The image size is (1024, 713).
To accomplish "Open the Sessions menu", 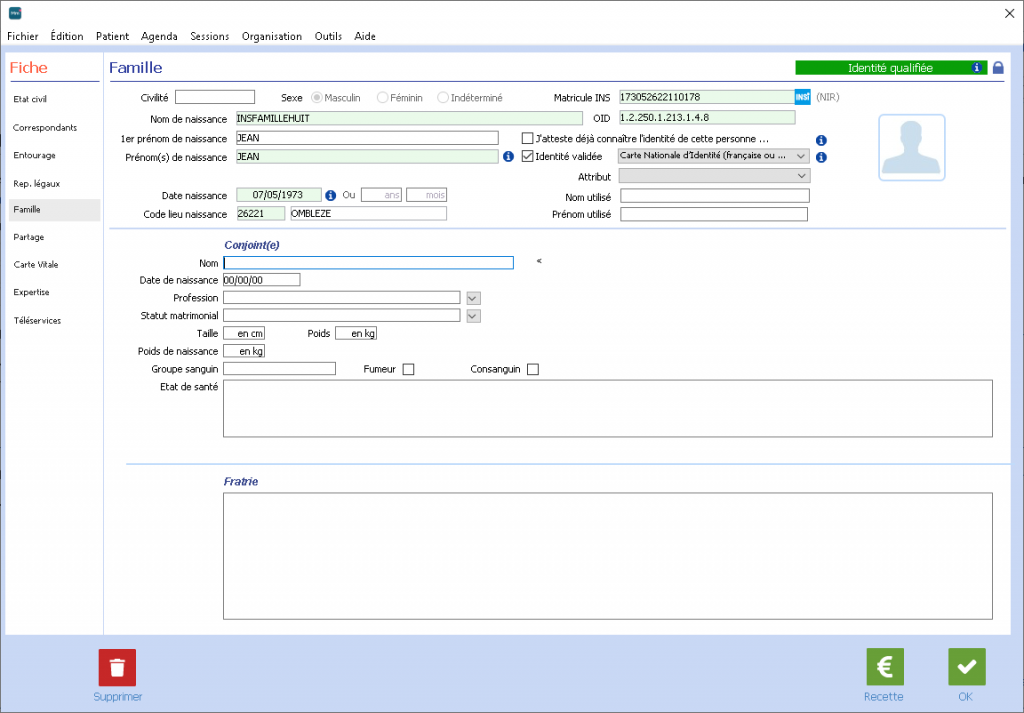I will point(210,37).
